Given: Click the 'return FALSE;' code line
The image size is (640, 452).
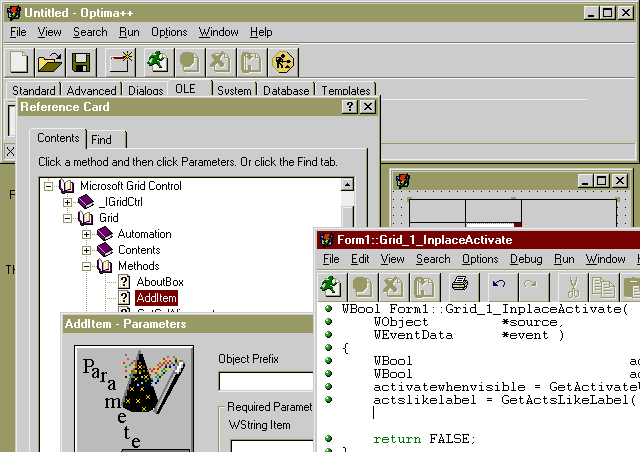Looking at the screenshot, I should coord(424,439).
